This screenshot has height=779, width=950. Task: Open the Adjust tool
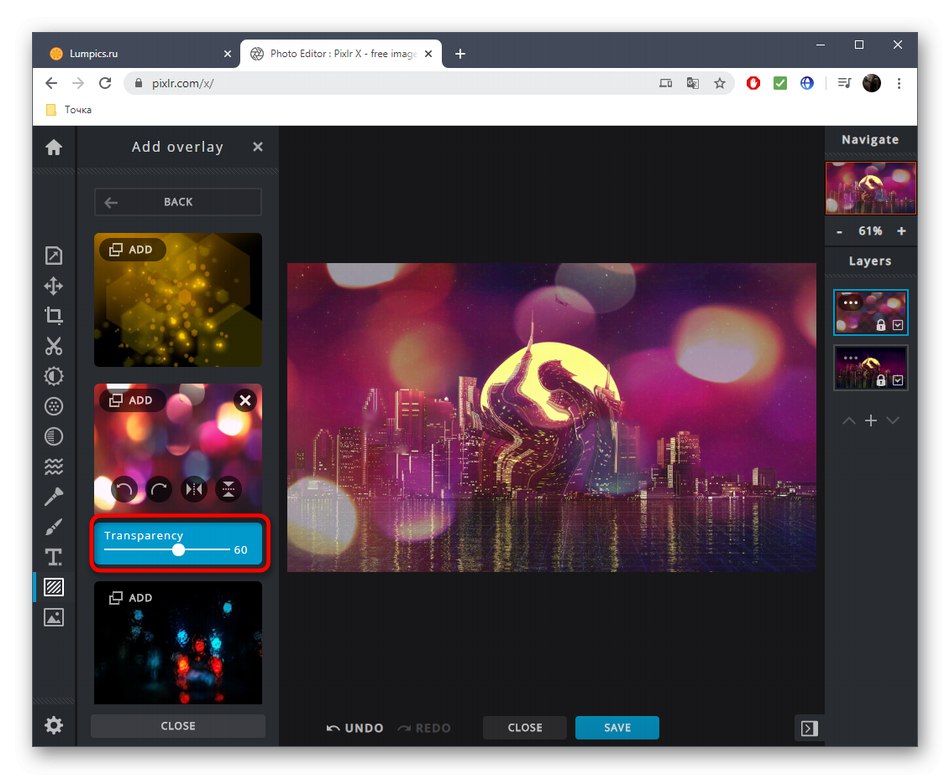pyautogui.click(x=53, y=376)
